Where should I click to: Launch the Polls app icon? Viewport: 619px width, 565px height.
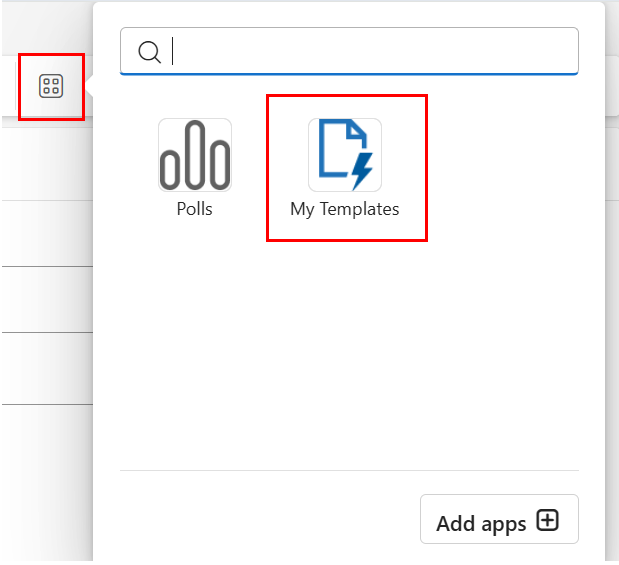coord(194,155)
